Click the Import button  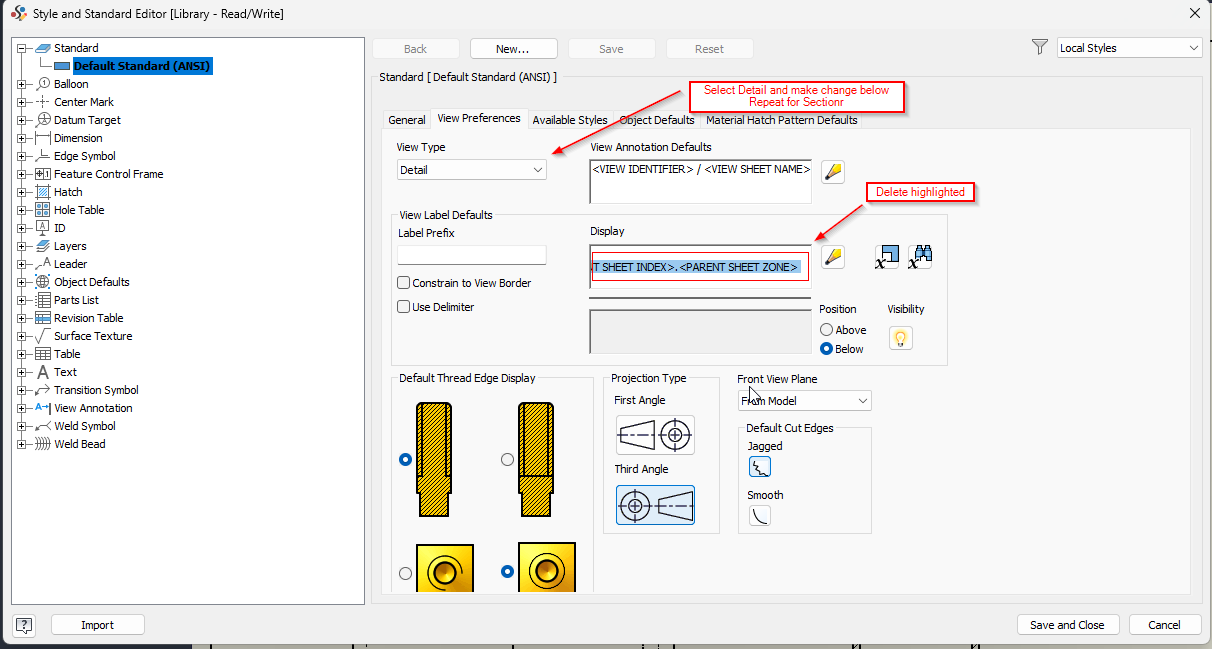pyautogui.click(x=97, y=624)
